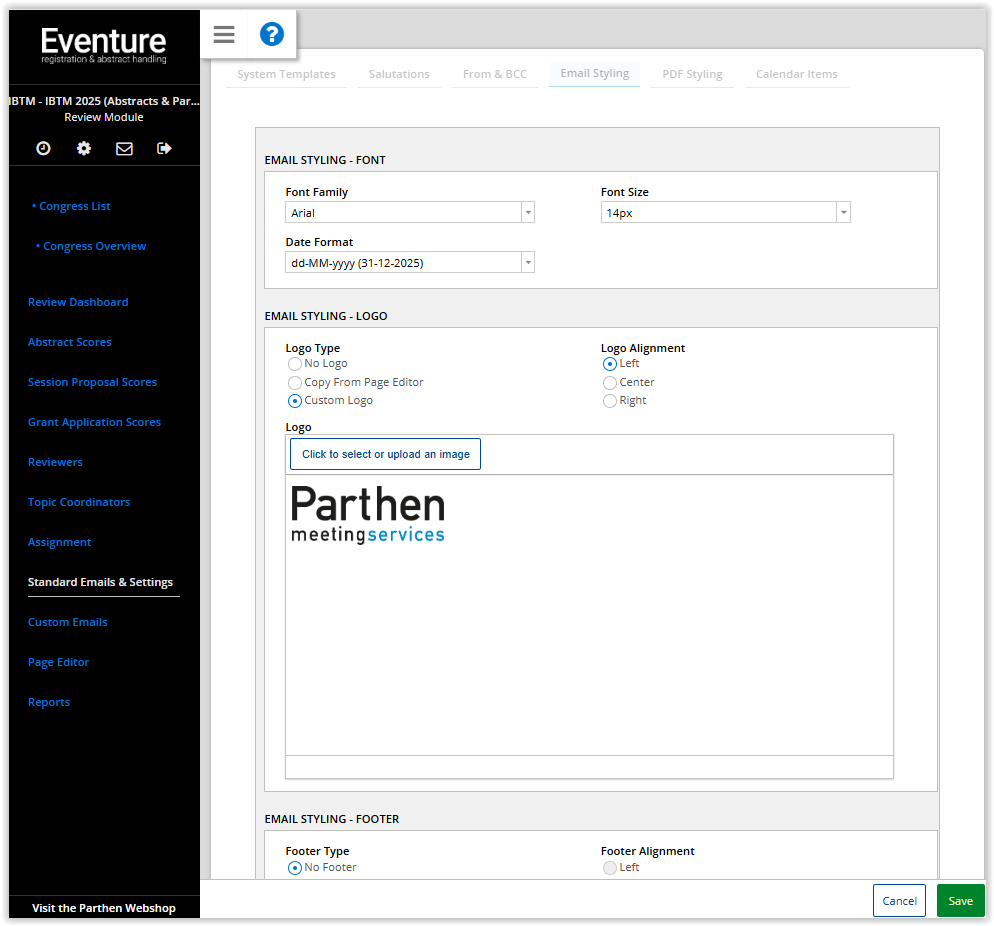994x926 pixels.
Task: Set Logo Alignment to Center
Action: coord(610,383)
